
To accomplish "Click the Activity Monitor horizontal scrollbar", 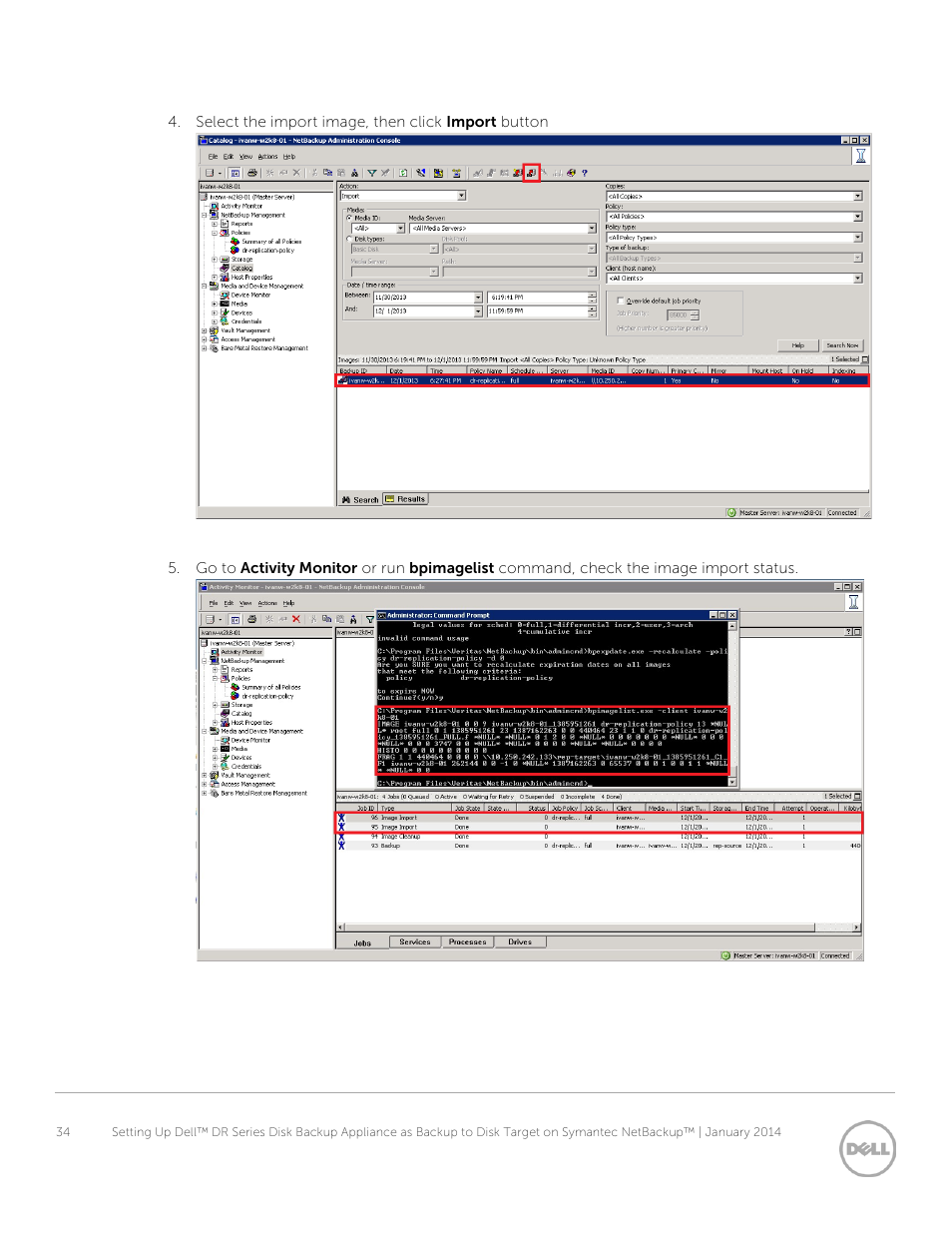I will coord(599,927).
